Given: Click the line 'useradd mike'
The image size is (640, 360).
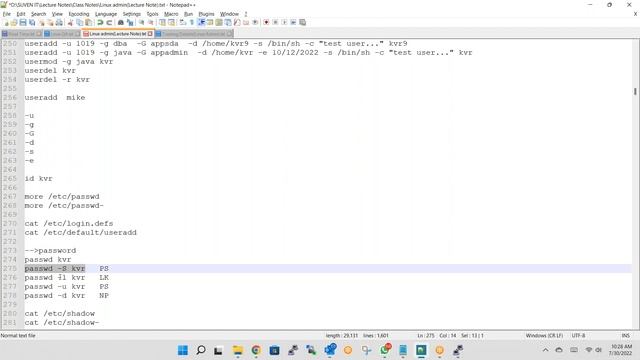Looking at the screenshot, I should point(55,98).
